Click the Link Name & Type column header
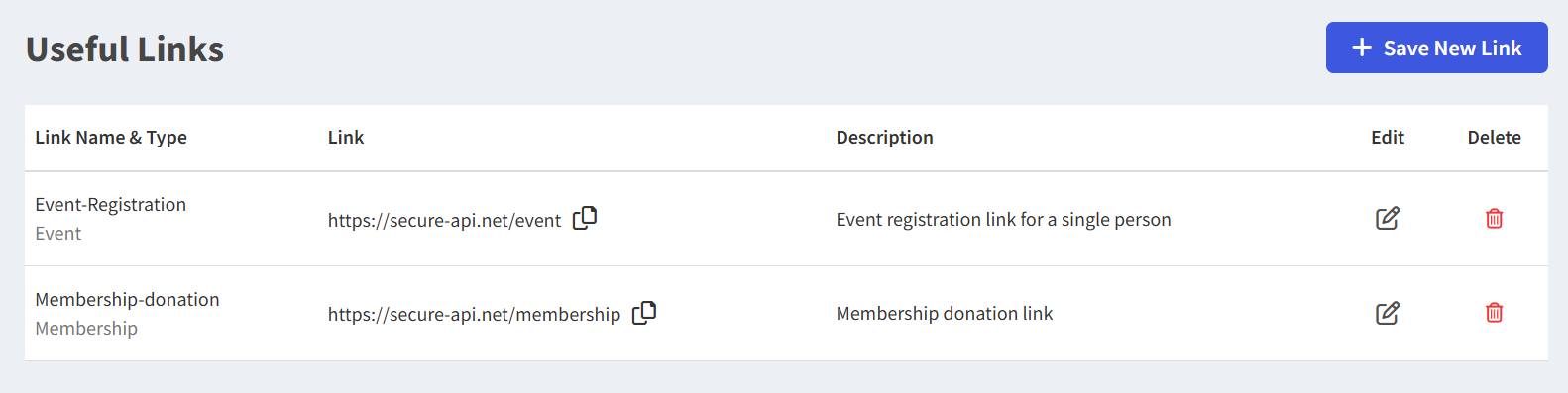Image resolution: width=1568 pixels, height=393 pixels. [111, 138]
